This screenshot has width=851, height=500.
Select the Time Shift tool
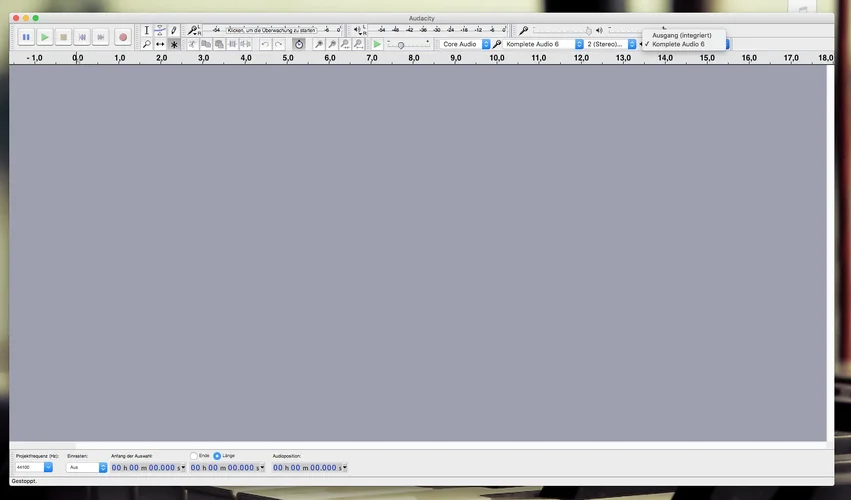click(x=160, y=44)
